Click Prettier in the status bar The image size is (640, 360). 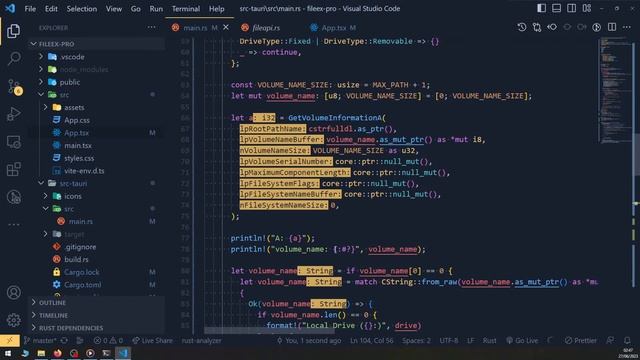(581, 340)
